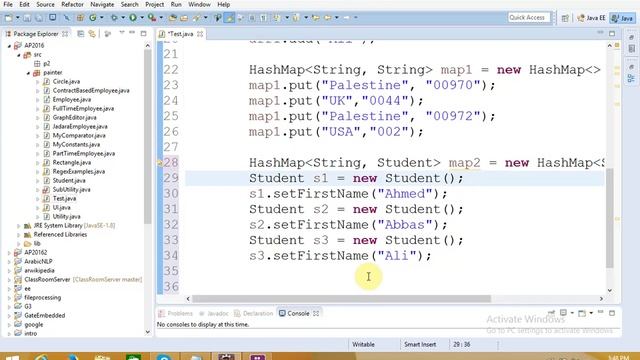640x360 pixels.
Task: Open the Refactor menu
Action: click(x=72, y=4)
